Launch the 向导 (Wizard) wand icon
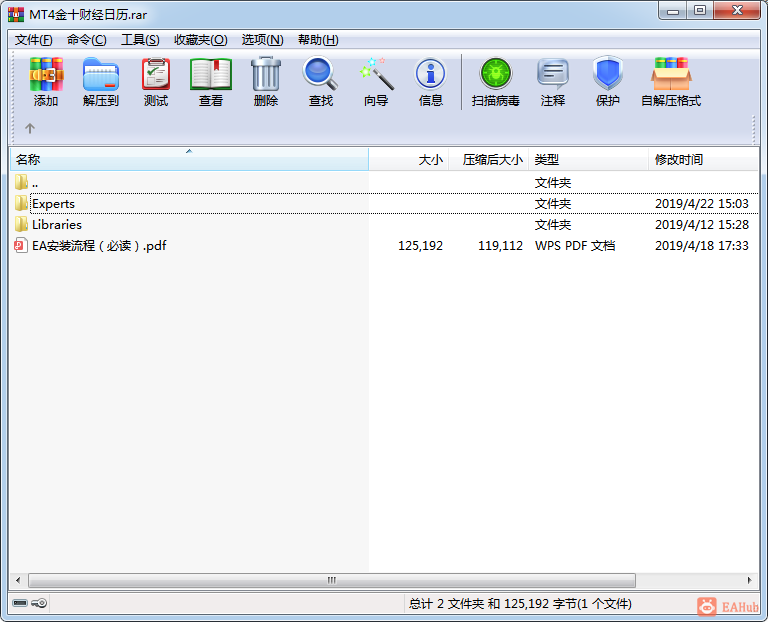The height and width of the screenshot is (622, 768). pyautogui.click(x=376, y=74)
